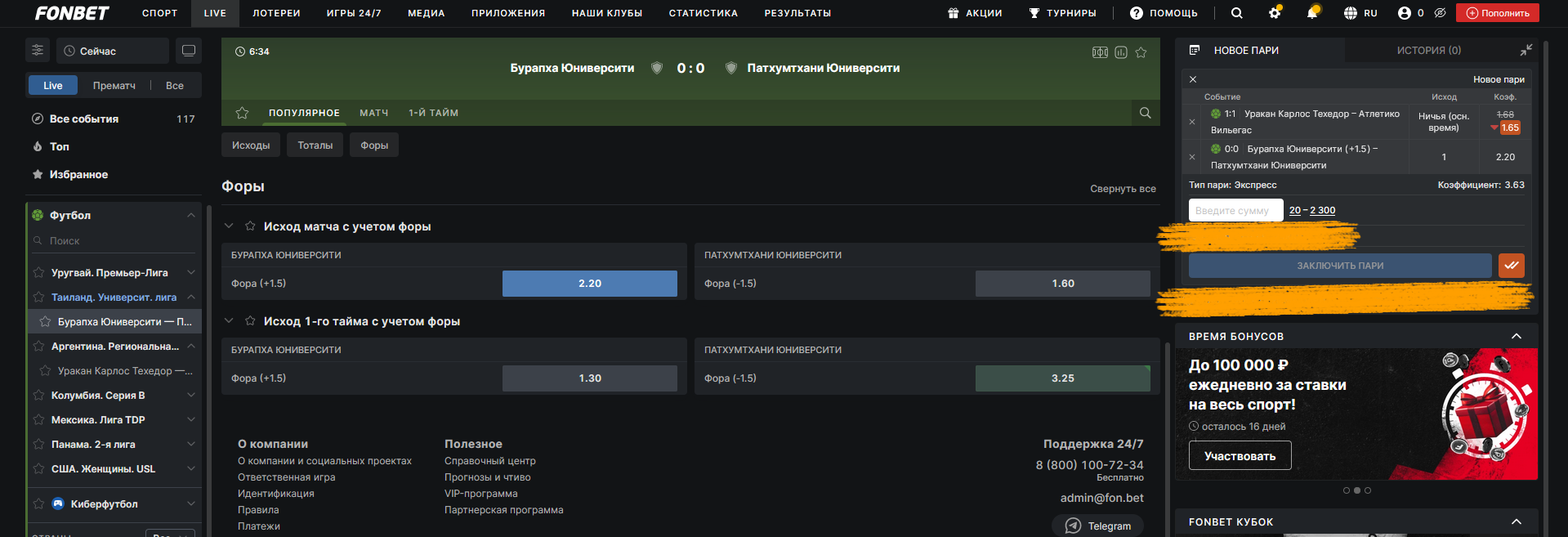Open the field view icon in match header

coord(1100,52)
